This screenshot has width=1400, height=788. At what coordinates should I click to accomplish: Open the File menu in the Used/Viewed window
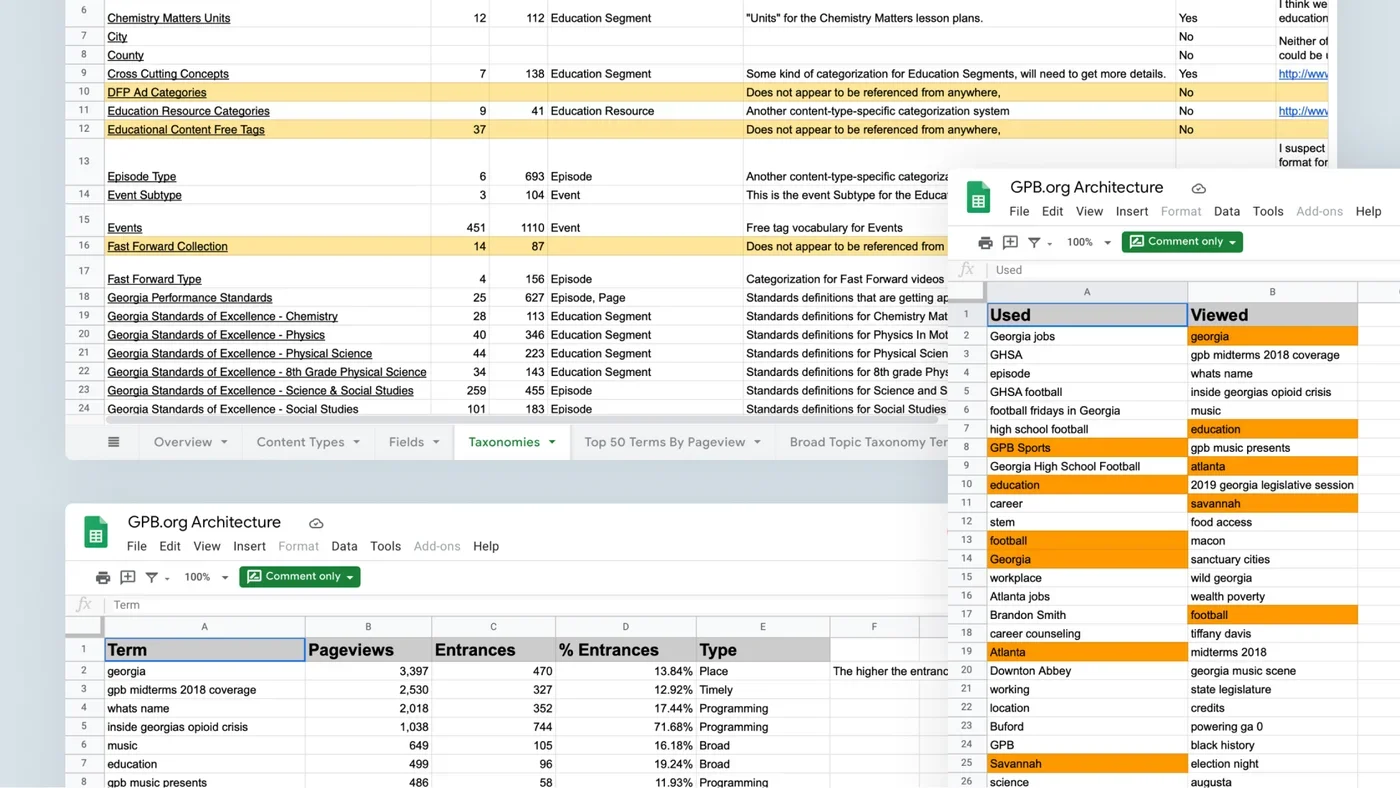(1019, 211)
